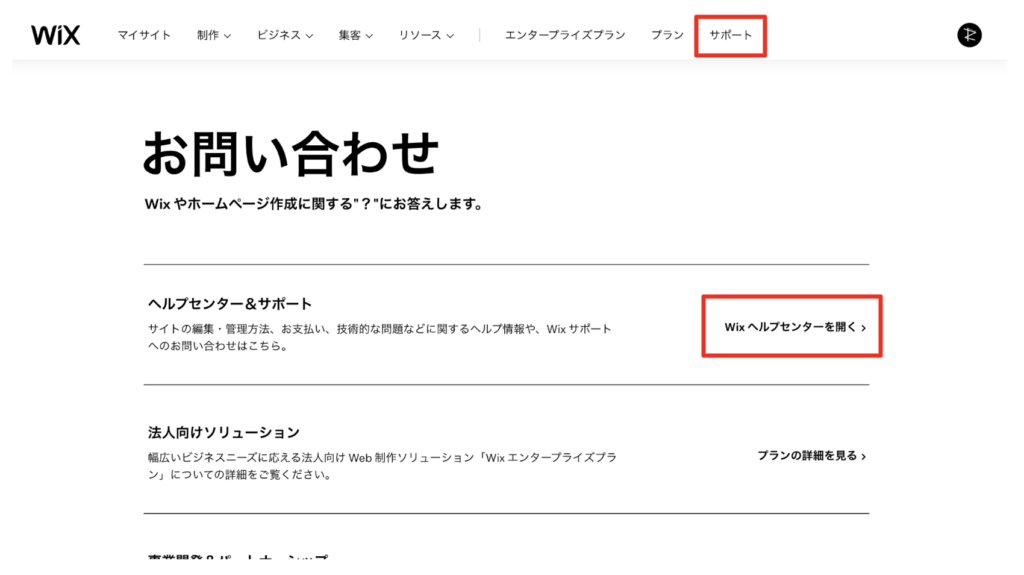Expand the リソース dropdown menu

coord(426,35)
